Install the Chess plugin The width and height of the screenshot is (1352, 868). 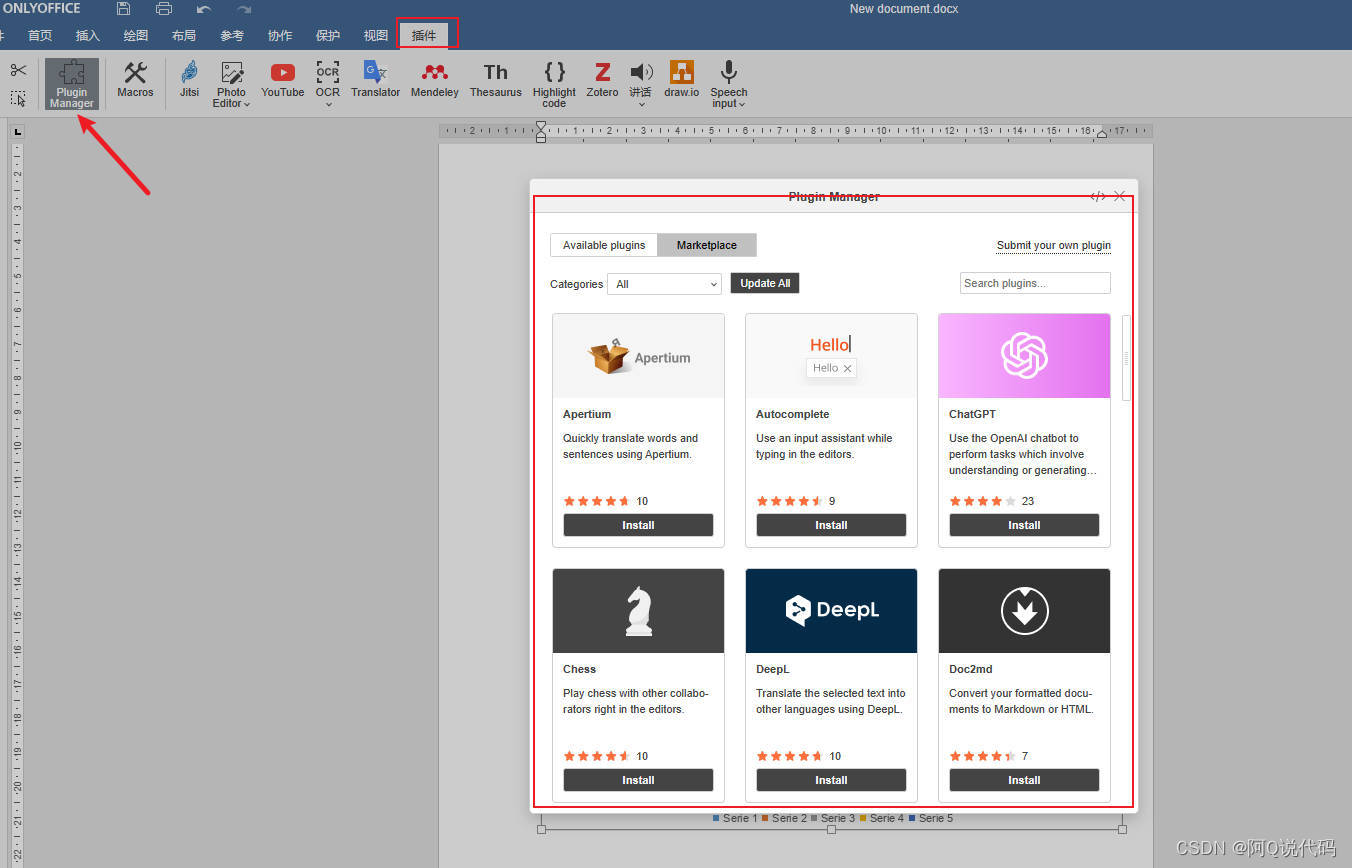pos(638,780)
